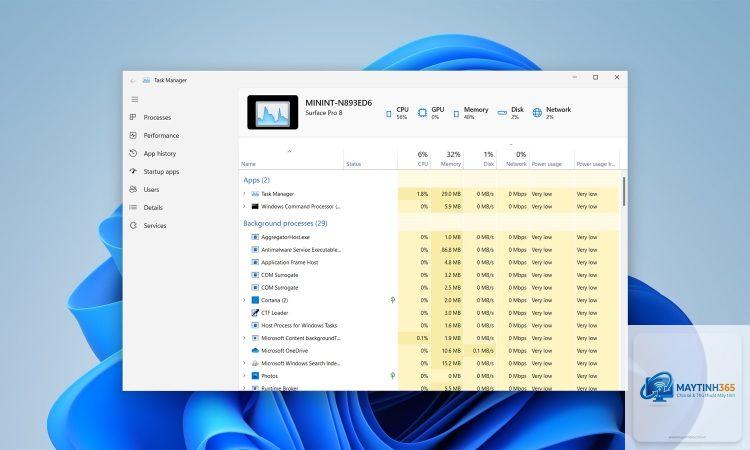Click the 15.2 MB memory cell
This screenshot has width=750, height=450.
447,363
